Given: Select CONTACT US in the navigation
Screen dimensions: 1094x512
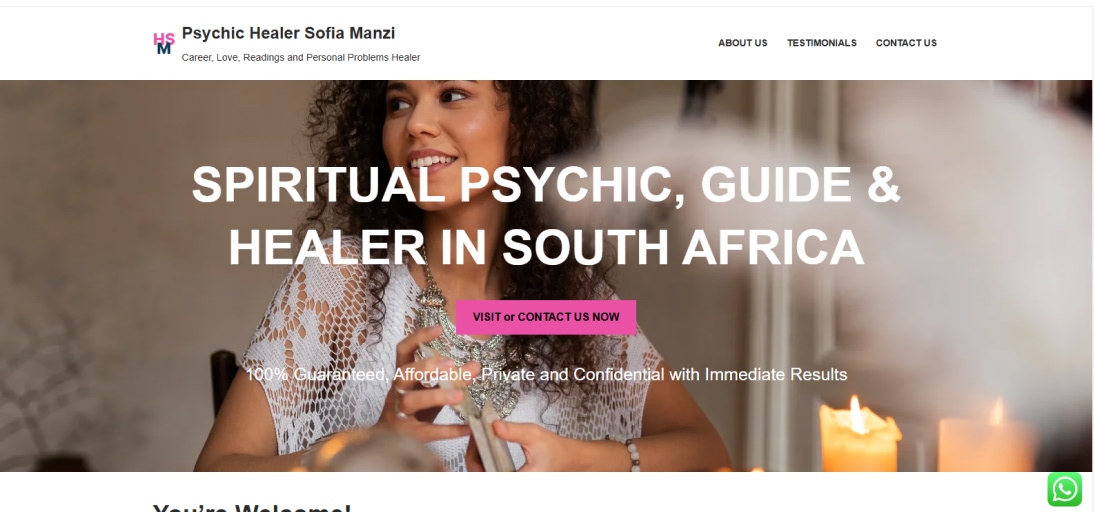Looking at the screenshot, I should (906, 43).
